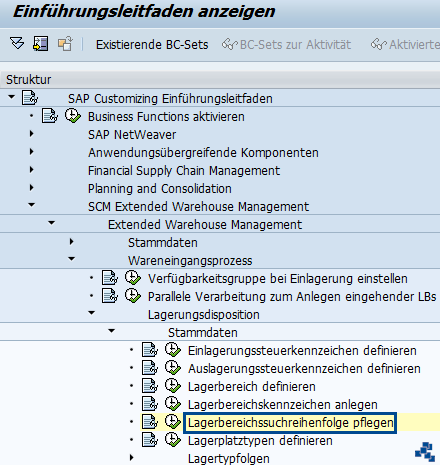
Task: Execute Einlagerungssteuerkennzeichen definieren activity
Action: (173, 350)
